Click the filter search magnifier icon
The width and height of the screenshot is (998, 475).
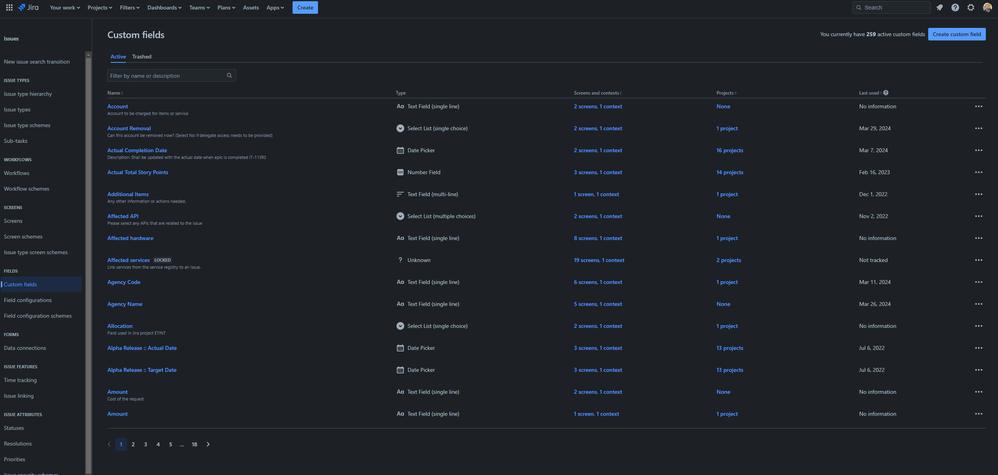(x=229, y=75)
